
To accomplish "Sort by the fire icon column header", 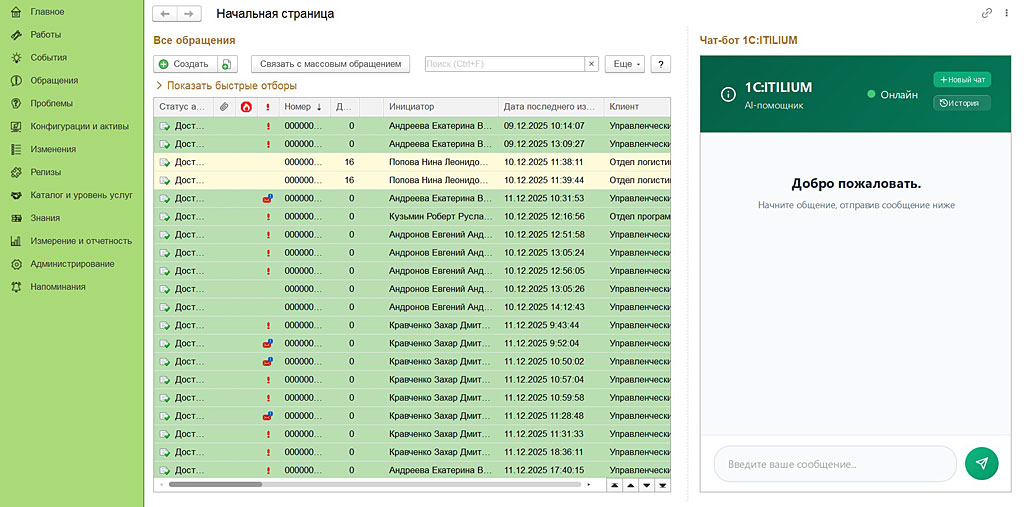I will (246, 107).
